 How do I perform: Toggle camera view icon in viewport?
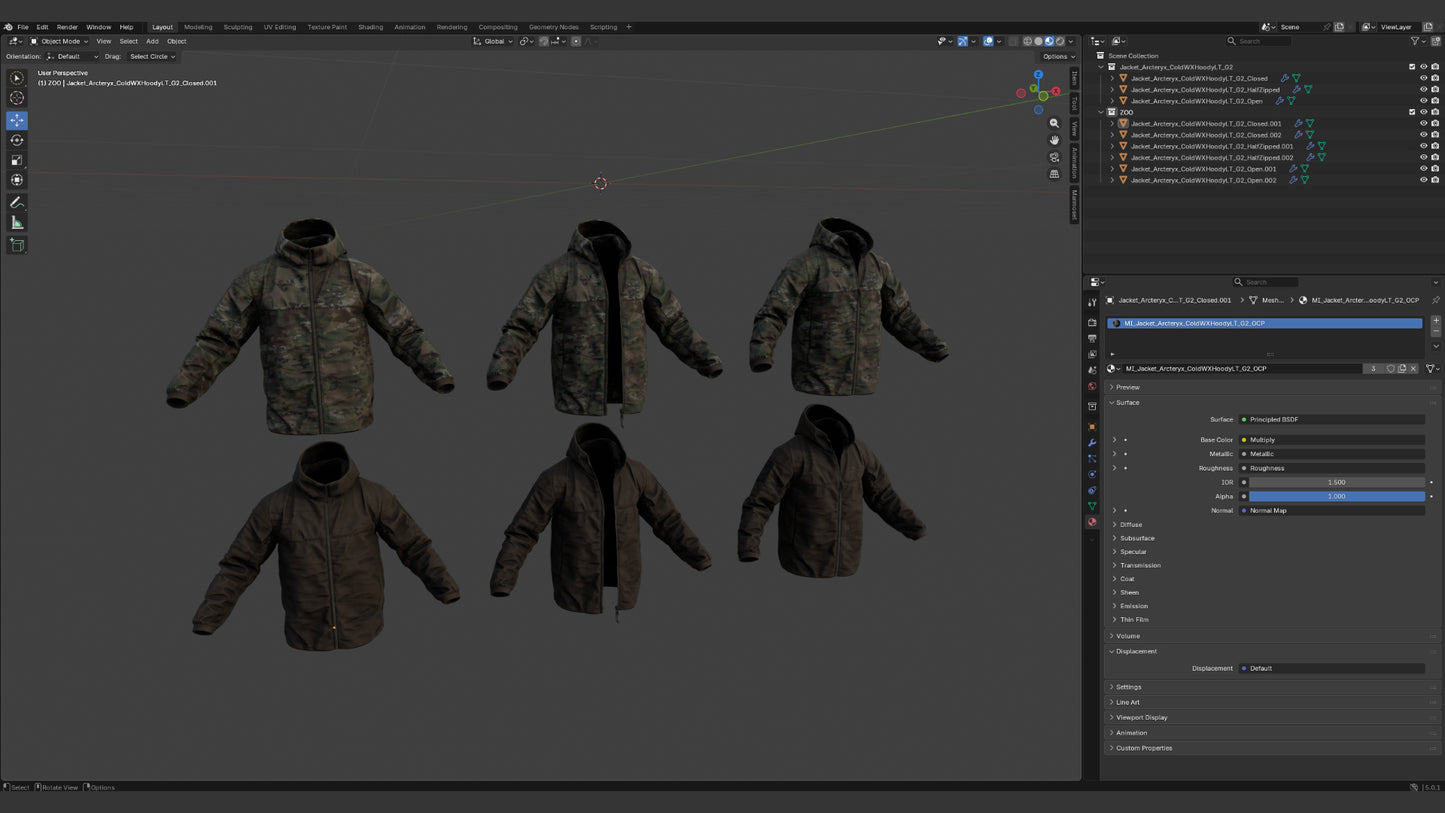click(x=1054, y=157)
